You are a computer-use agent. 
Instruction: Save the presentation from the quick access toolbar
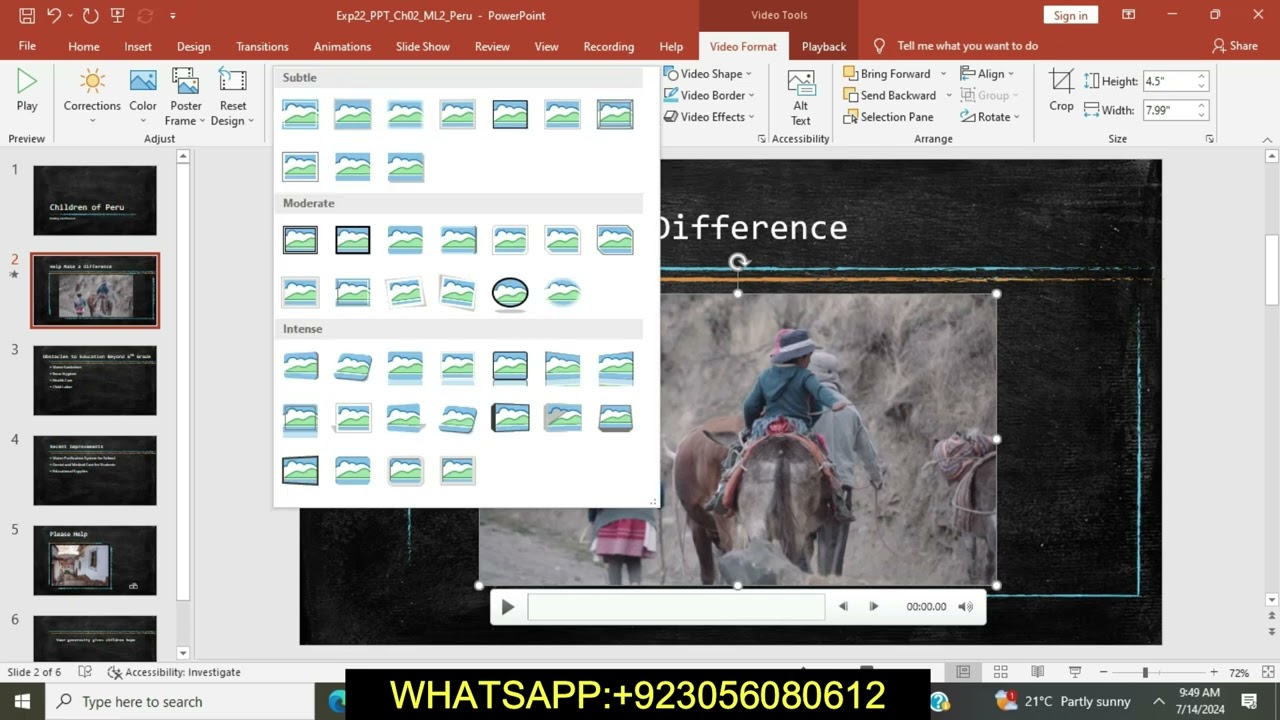[x=27, y=15]
